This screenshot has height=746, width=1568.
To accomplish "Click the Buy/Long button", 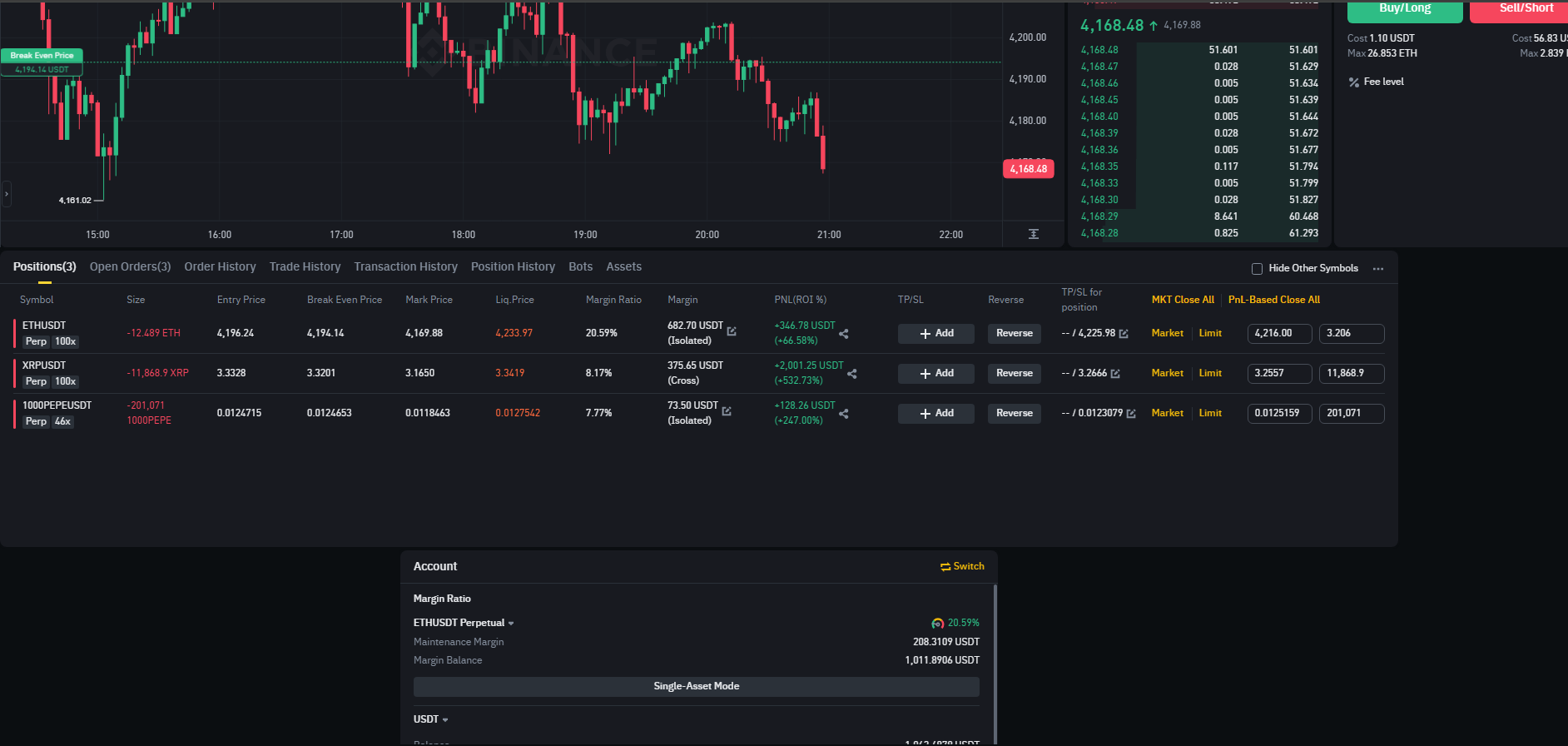I will point(1405,10).
